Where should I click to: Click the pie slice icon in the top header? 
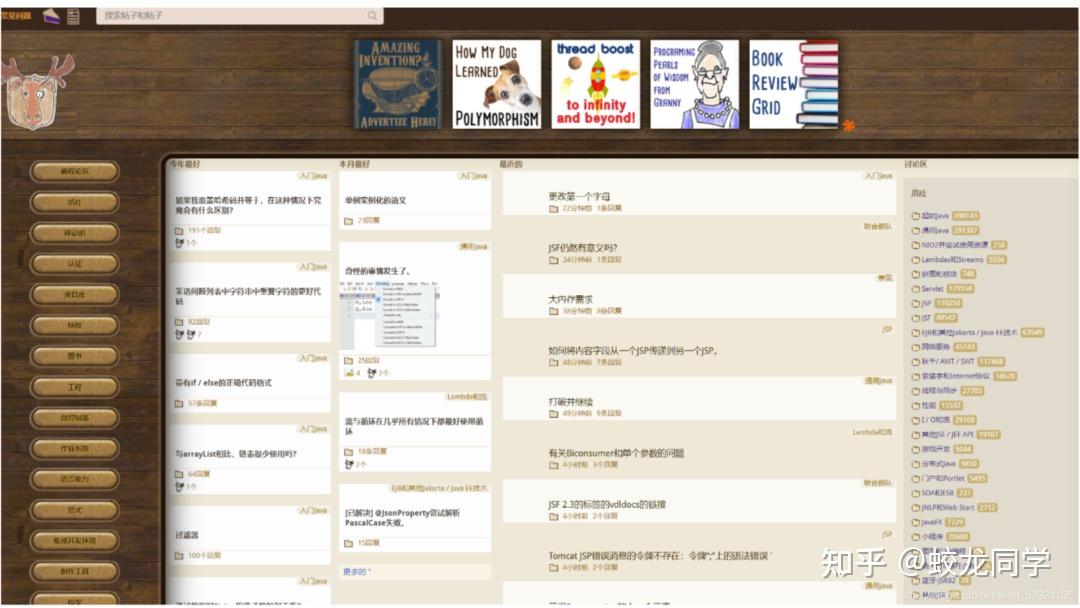[52, 14]
